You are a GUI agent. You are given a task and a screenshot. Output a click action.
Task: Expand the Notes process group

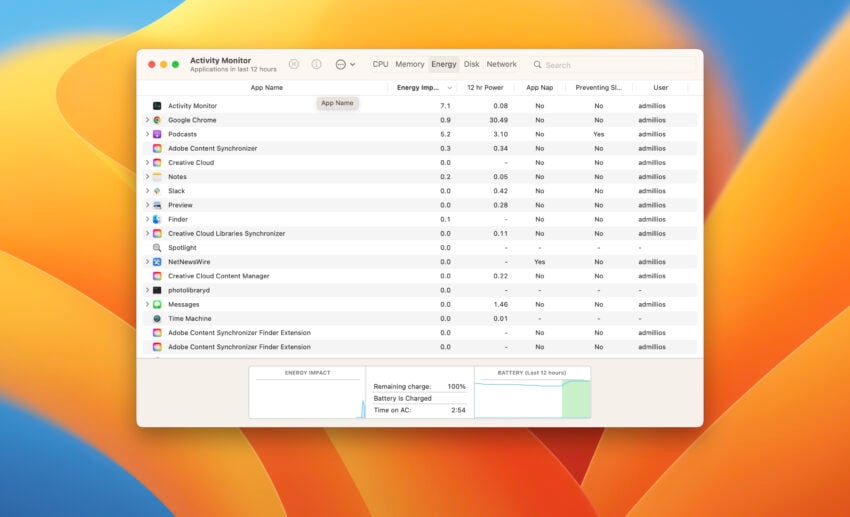[x=147, y=177]
